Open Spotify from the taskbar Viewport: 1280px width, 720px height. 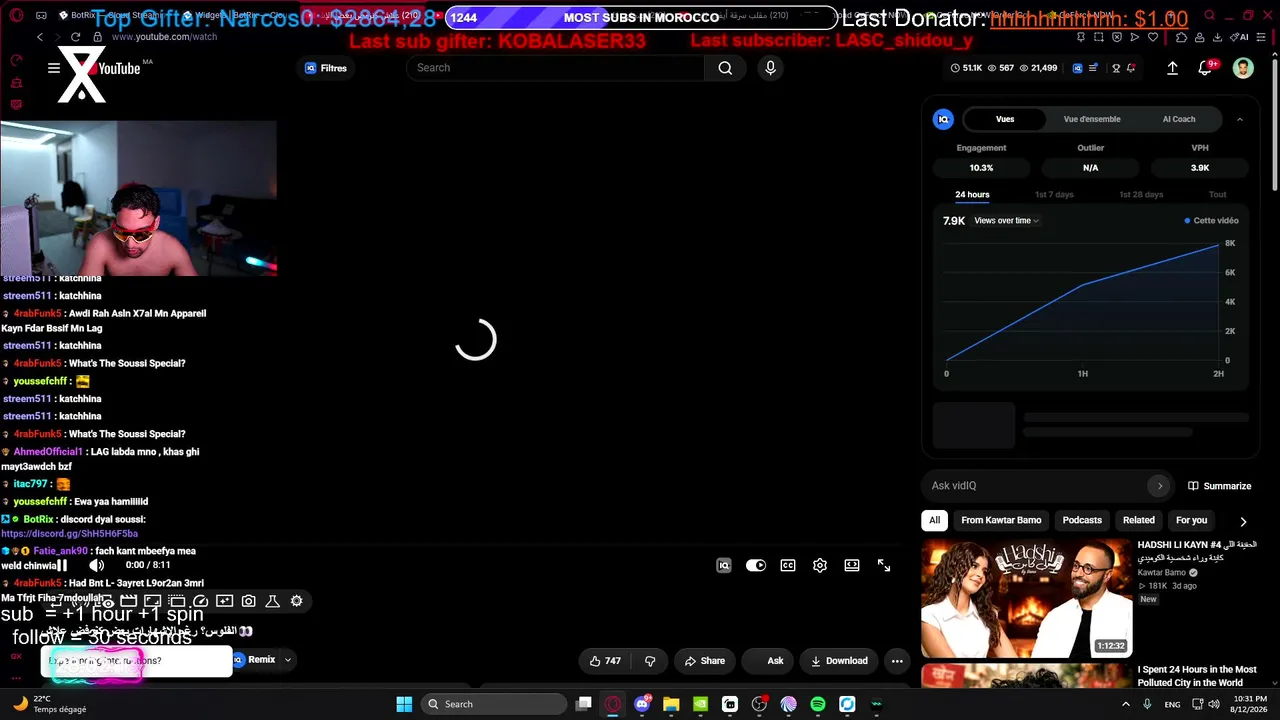[x=818, y=704]
